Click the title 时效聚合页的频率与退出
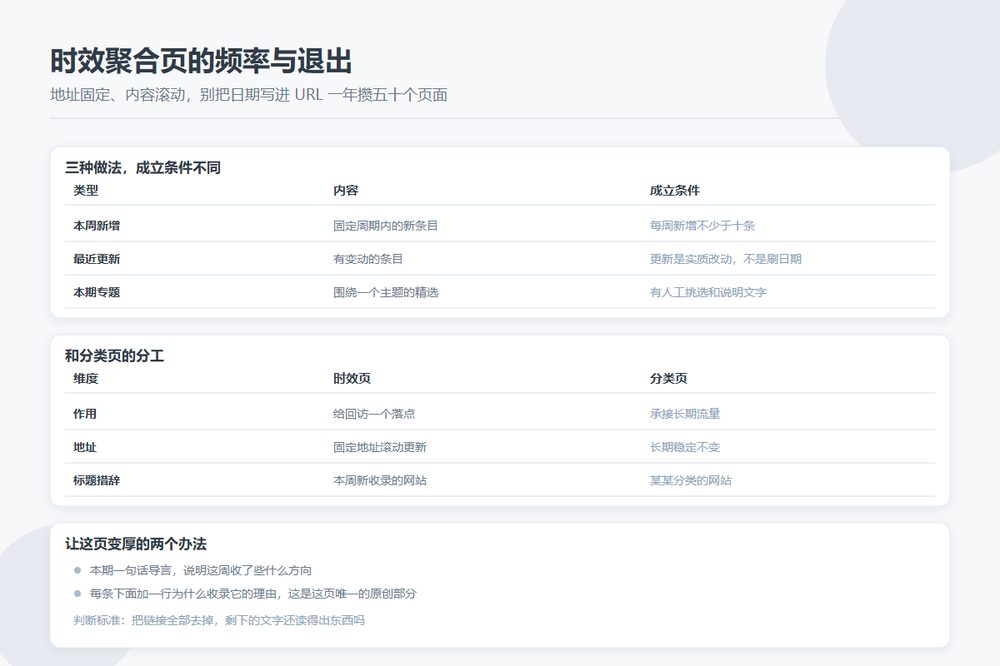Viewport: 1000px width, 666px height. 201,61
